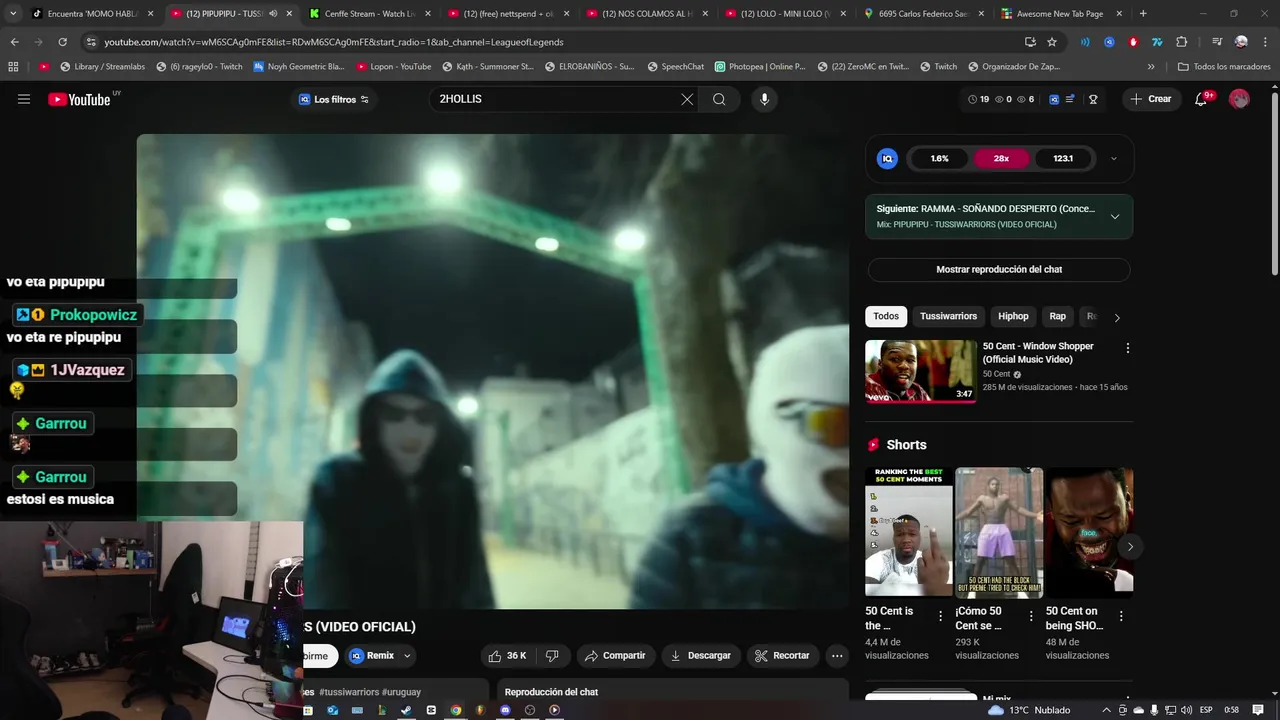Viewport: 1280px width, 720px height.
Task: Open Discord from the taskbar
Action: click(505, 710)
